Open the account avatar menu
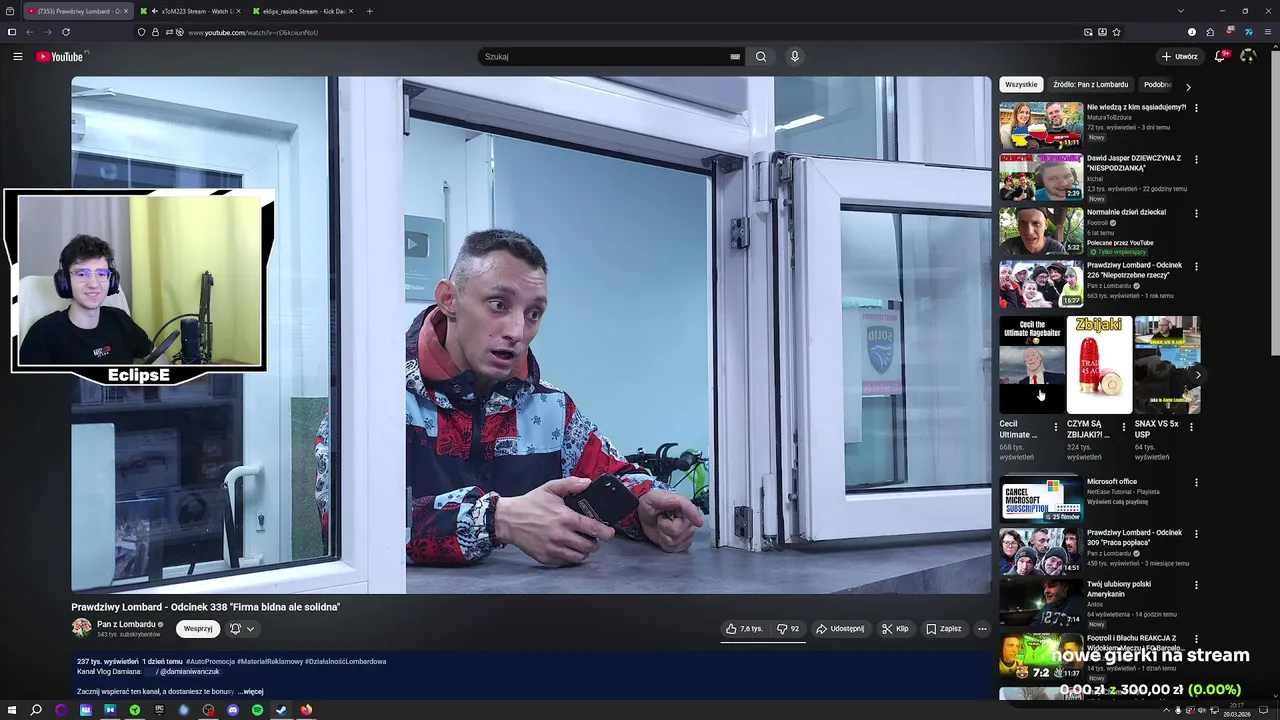 coord(1247,57)
